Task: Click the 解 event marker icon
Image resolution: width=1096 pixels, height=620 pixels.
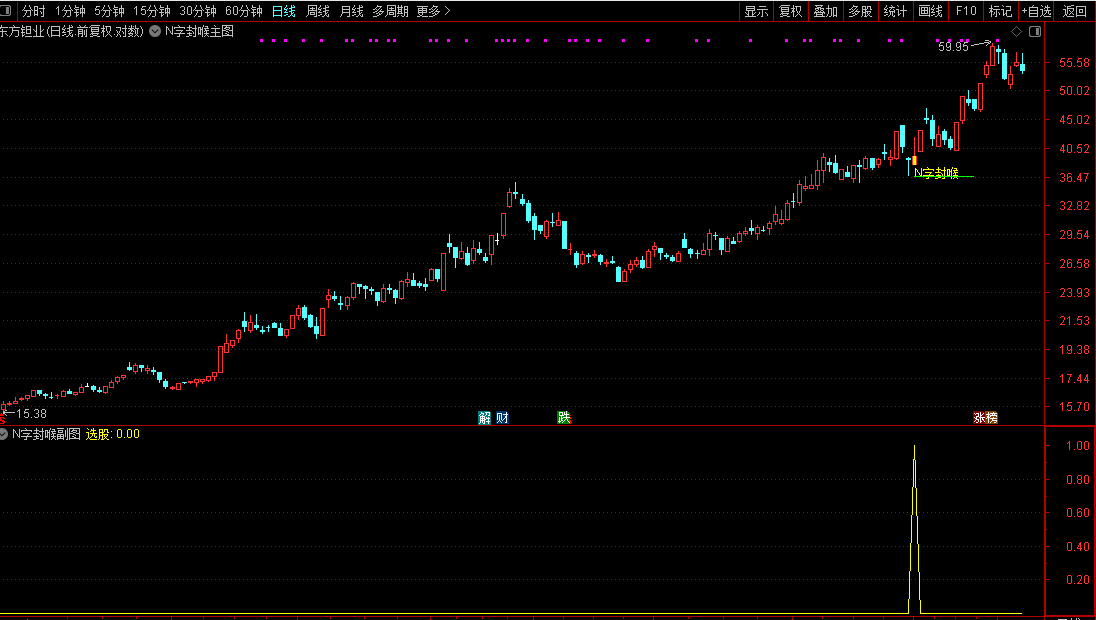Action: point(485,417)
